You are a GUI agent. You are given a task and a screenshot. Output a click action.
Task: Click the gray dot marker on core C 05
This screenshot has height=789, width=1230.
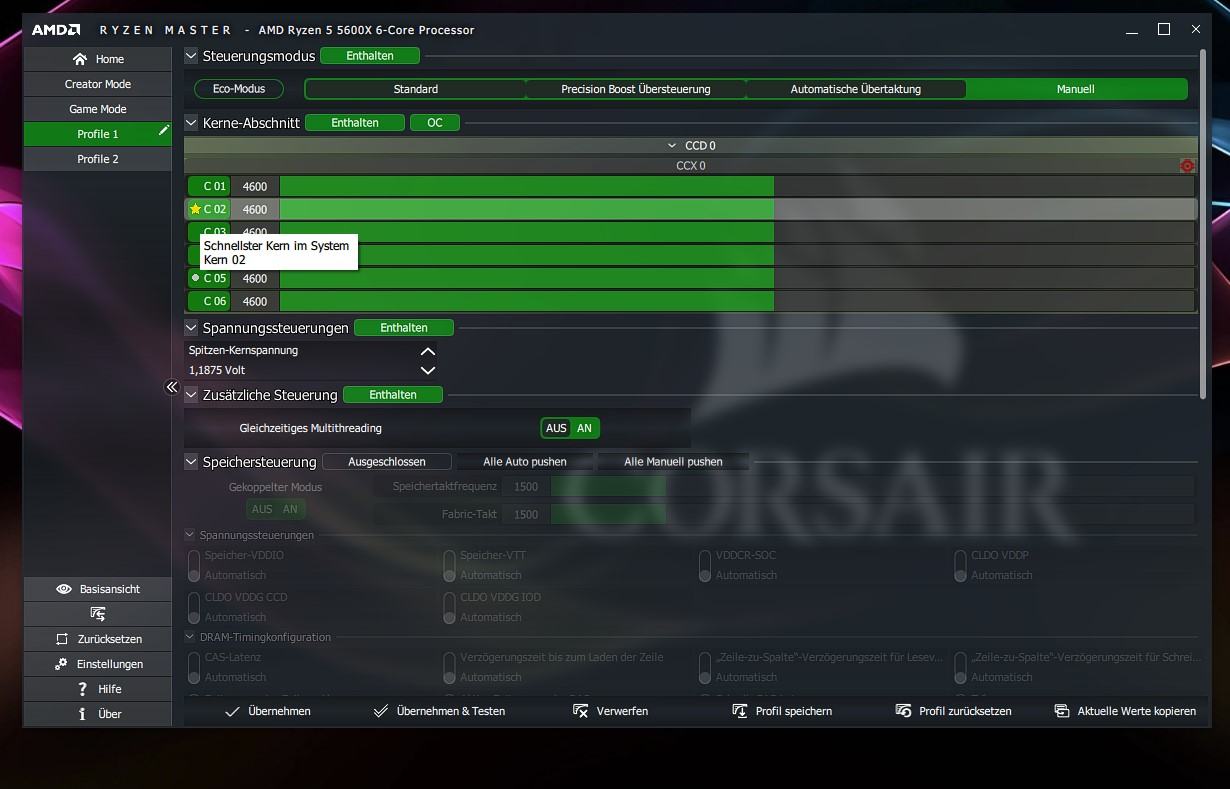195,278
